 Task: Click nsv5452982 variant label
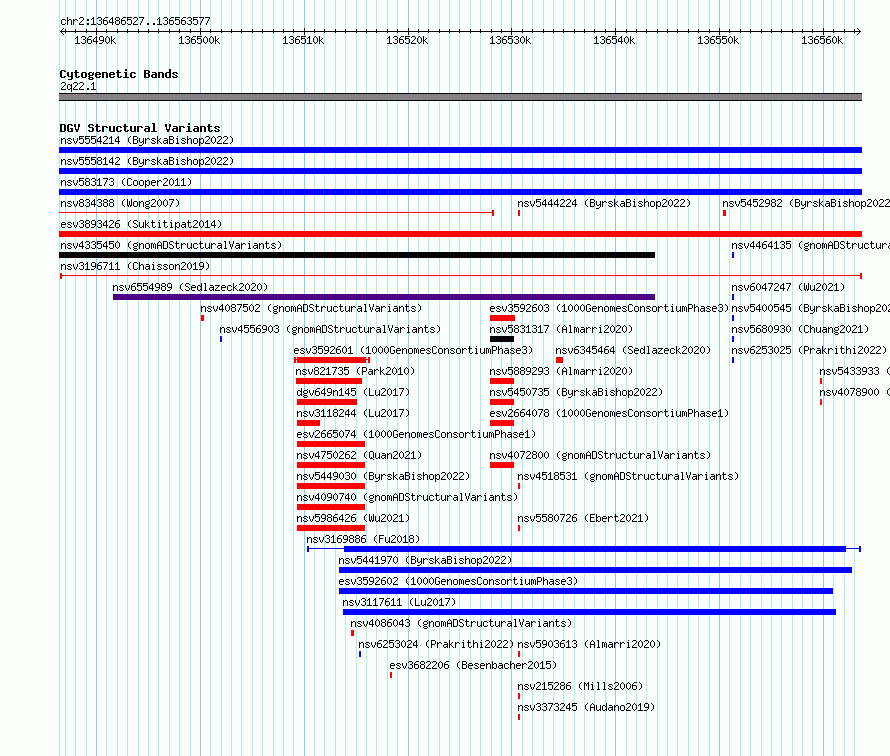coord(806,203)
